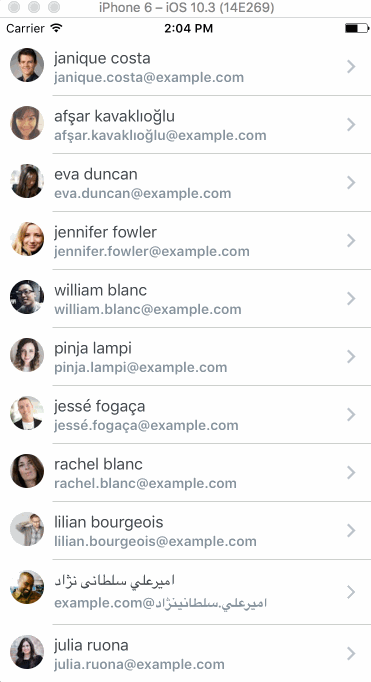Select julia ruona's avatar
The image size is (371, 682).
click(27, 652)
